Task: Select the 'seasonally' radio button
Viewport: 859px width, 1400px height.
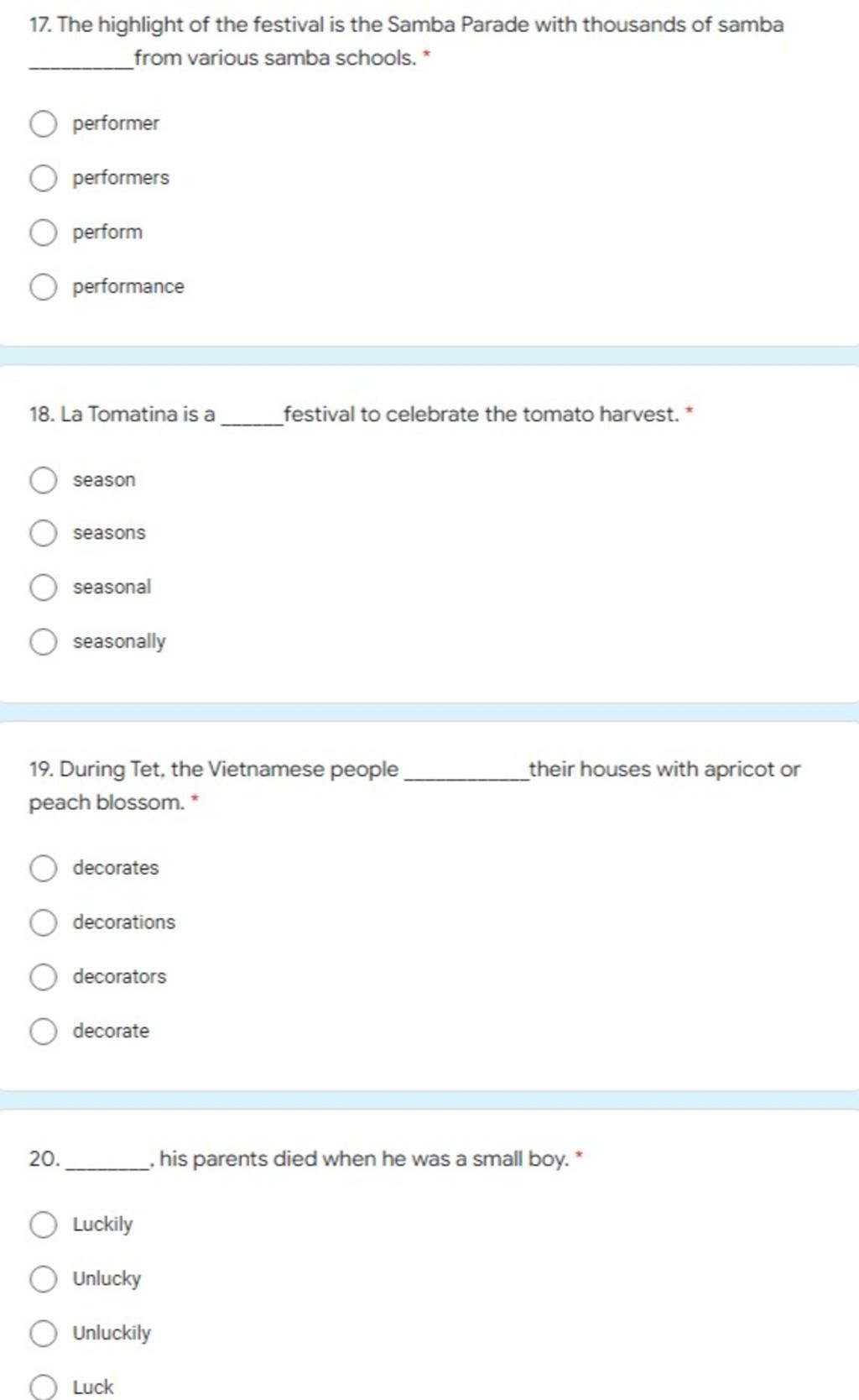Action: pyautogui.click(x=44, y=642)
